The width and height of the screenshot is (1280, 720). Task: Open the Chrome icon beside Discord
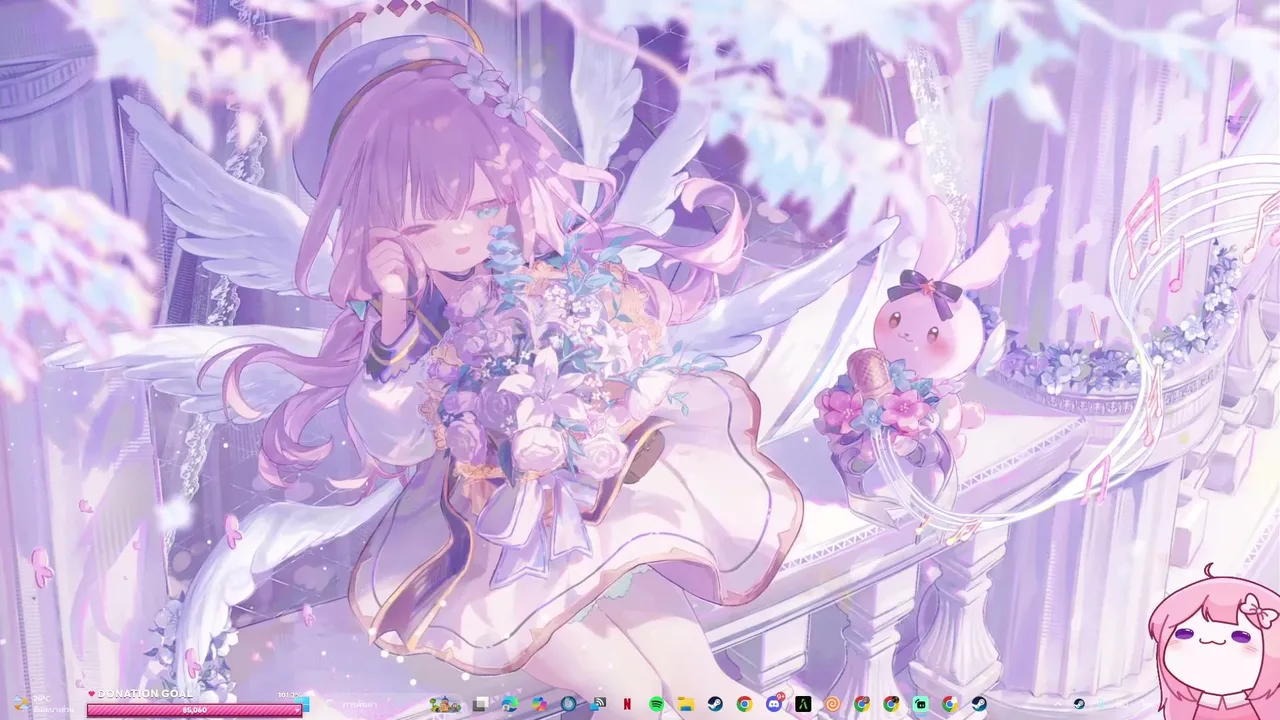pos(744,704)
